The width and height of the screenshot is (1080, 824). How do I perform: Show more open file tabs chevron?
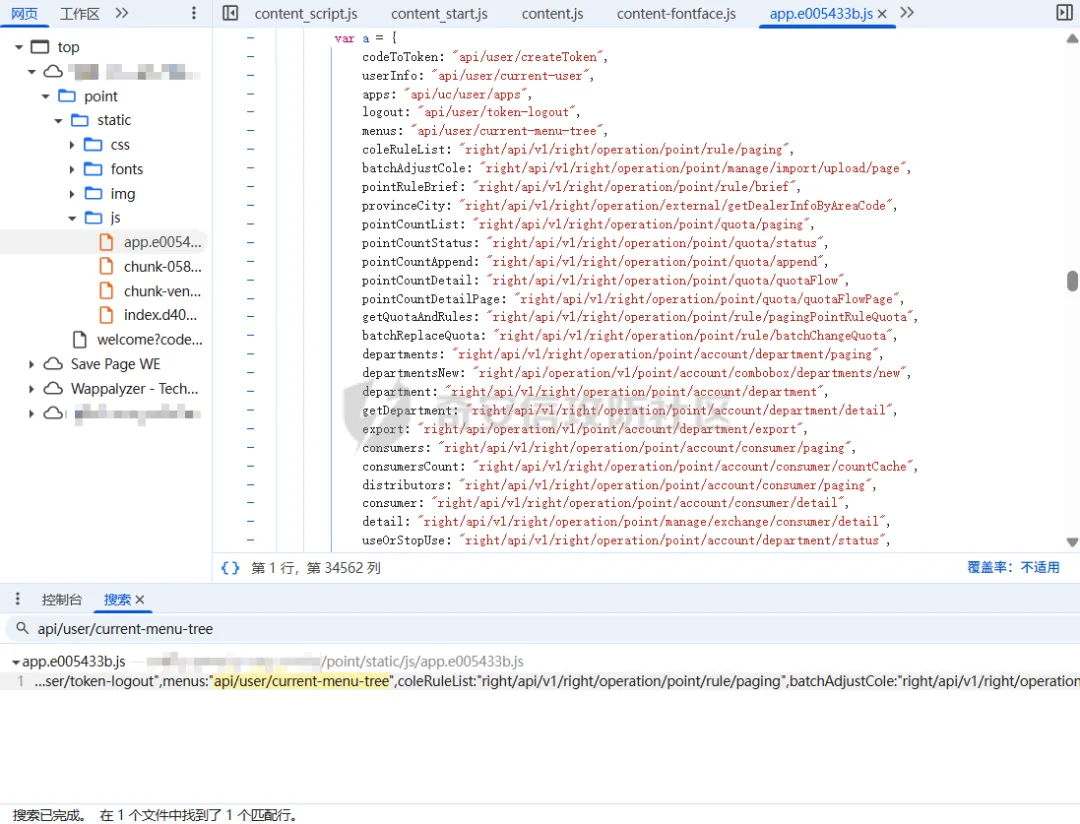[907, 13]
